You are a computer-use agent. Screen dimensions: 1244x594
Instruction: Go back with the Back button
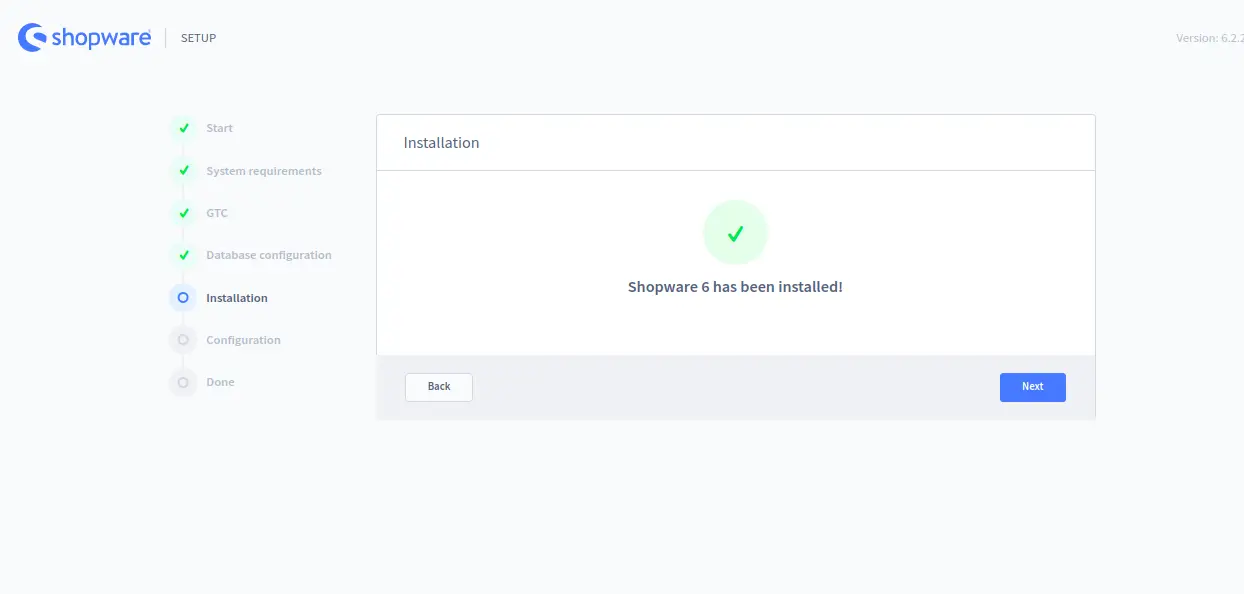pyautogui.click(x=439, y=387)
